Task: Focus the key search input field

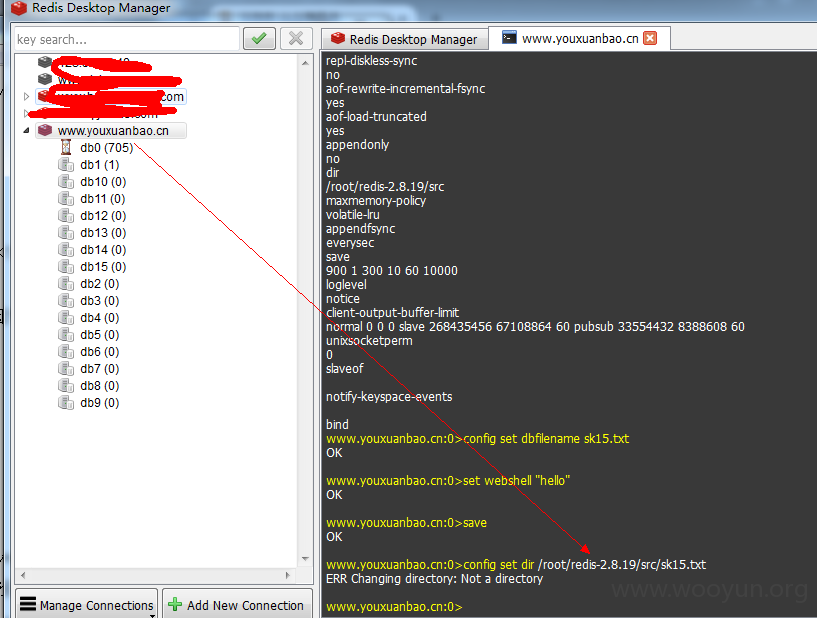Action: (127, 39)
